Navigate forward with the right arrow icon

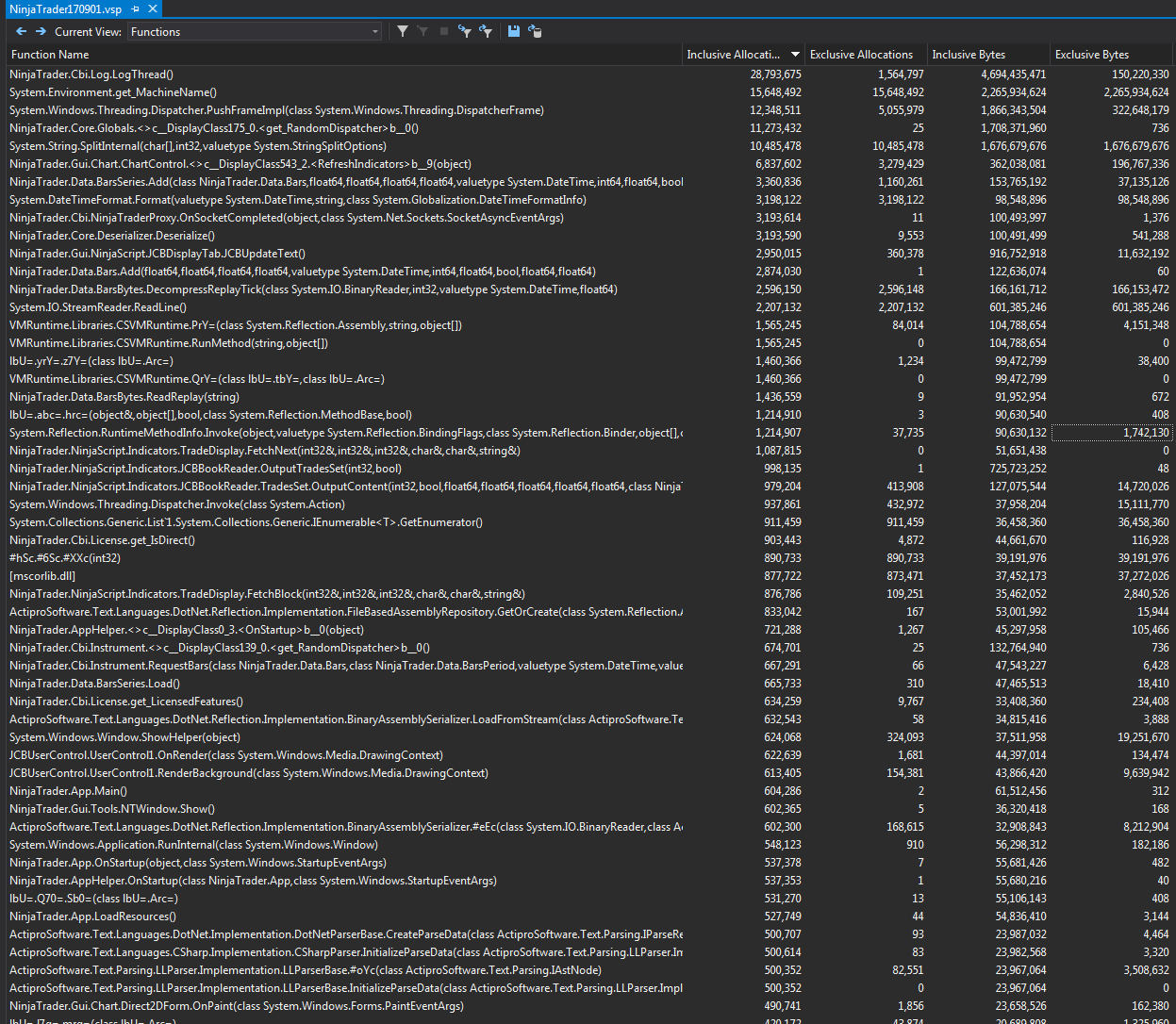tap(41, 31)
